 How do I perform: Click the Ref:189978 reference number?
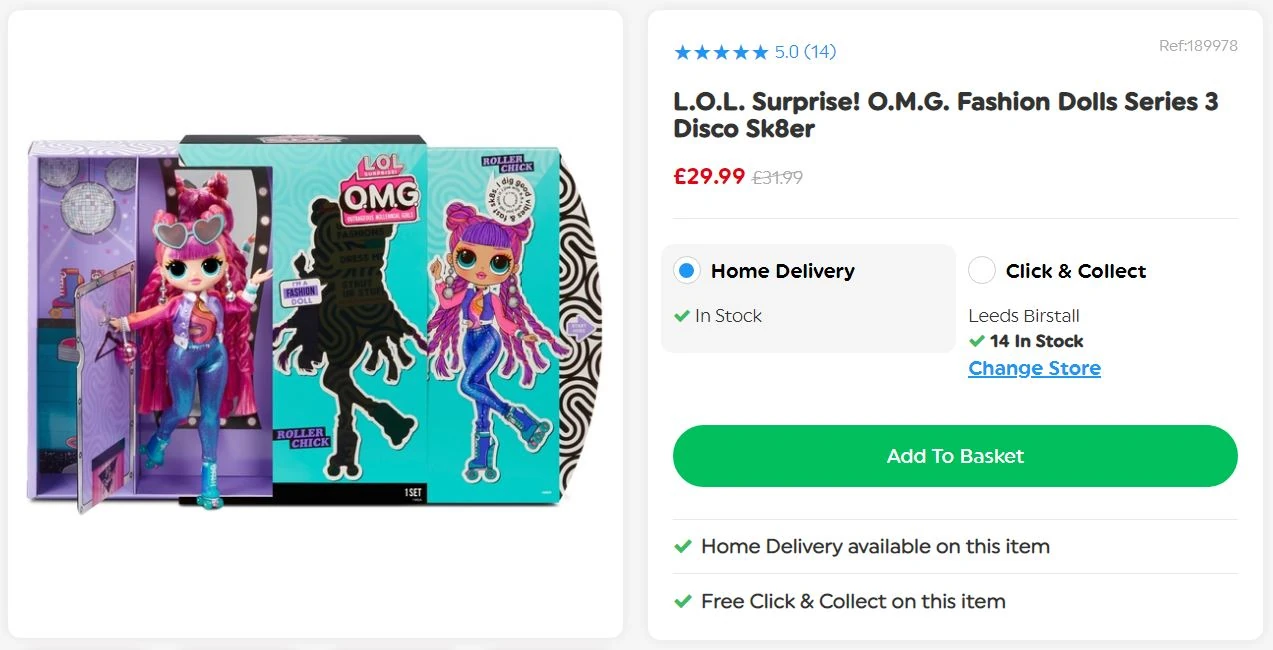(1198, 46)
